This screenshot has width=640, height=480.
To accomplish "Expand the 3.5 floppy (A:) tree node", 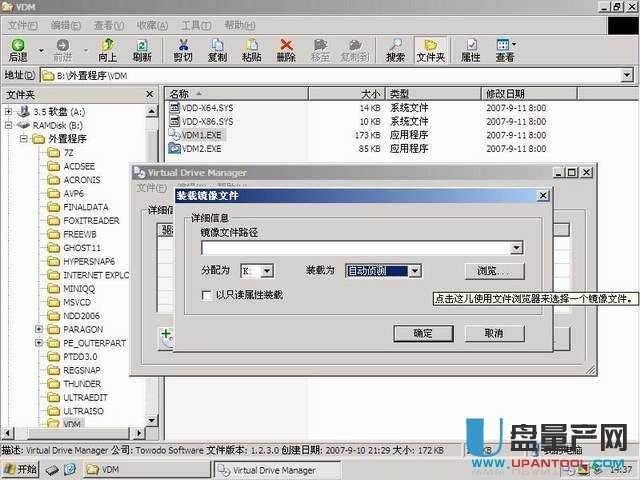I will [8, 111].
